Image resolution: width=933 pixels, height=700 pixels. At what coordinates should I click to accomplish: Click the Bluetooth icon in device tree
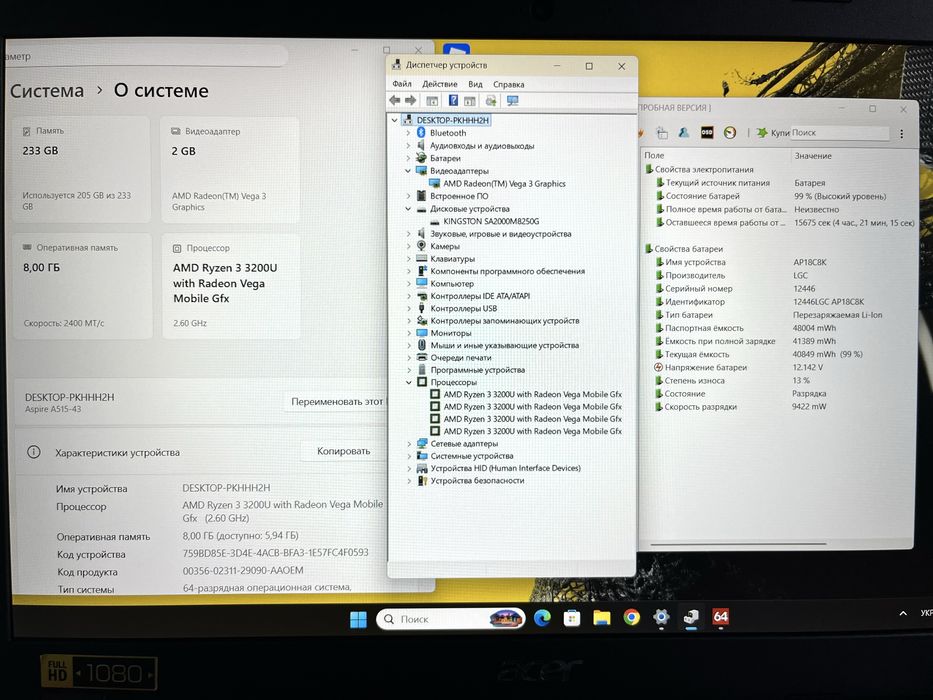coord(421,133)
